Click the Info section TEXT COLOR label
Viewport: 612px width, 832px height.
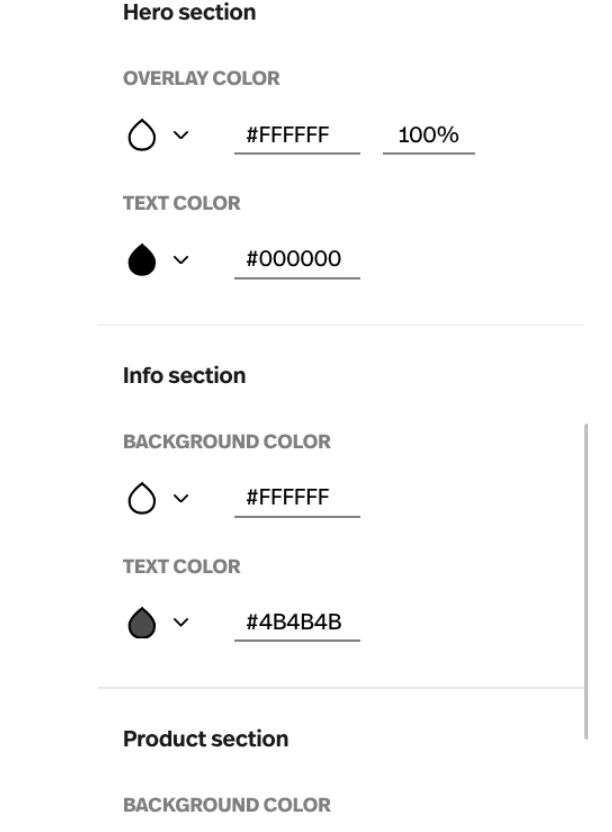[x=182, y=567]
